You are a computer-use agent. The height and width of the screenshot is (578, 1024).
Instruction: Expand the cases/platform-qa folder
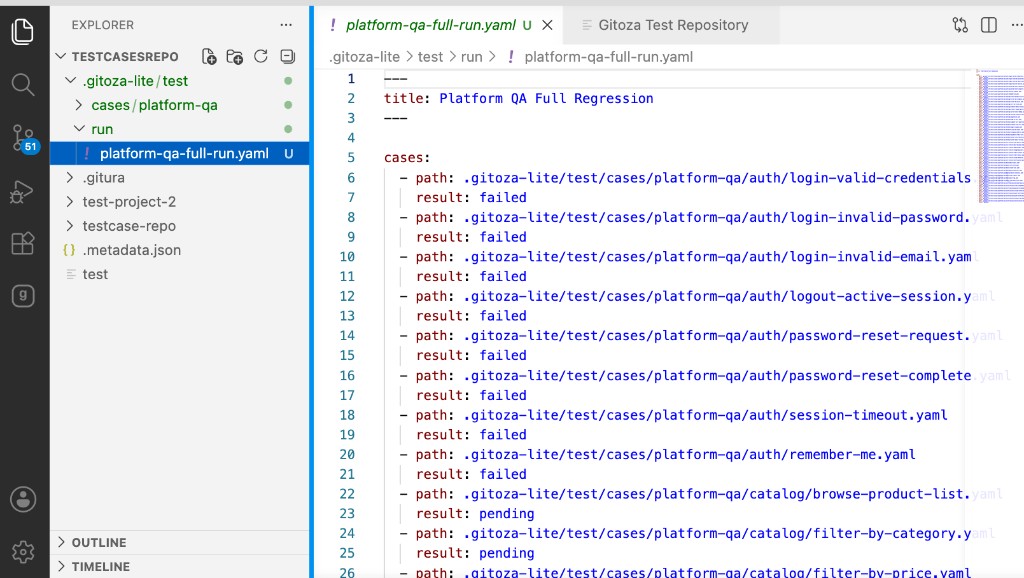coord(79,104)
